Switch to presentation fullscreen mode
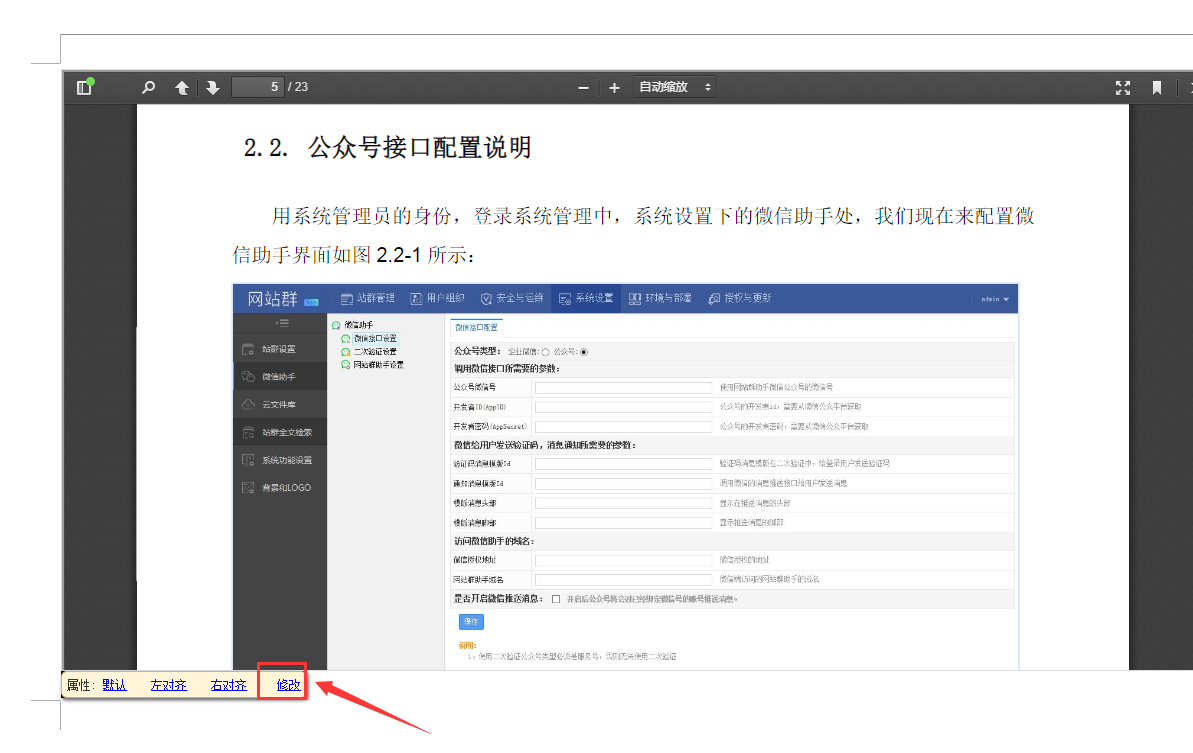Viewport: 1193px width, 753px height. click(x=1122, y=88)
